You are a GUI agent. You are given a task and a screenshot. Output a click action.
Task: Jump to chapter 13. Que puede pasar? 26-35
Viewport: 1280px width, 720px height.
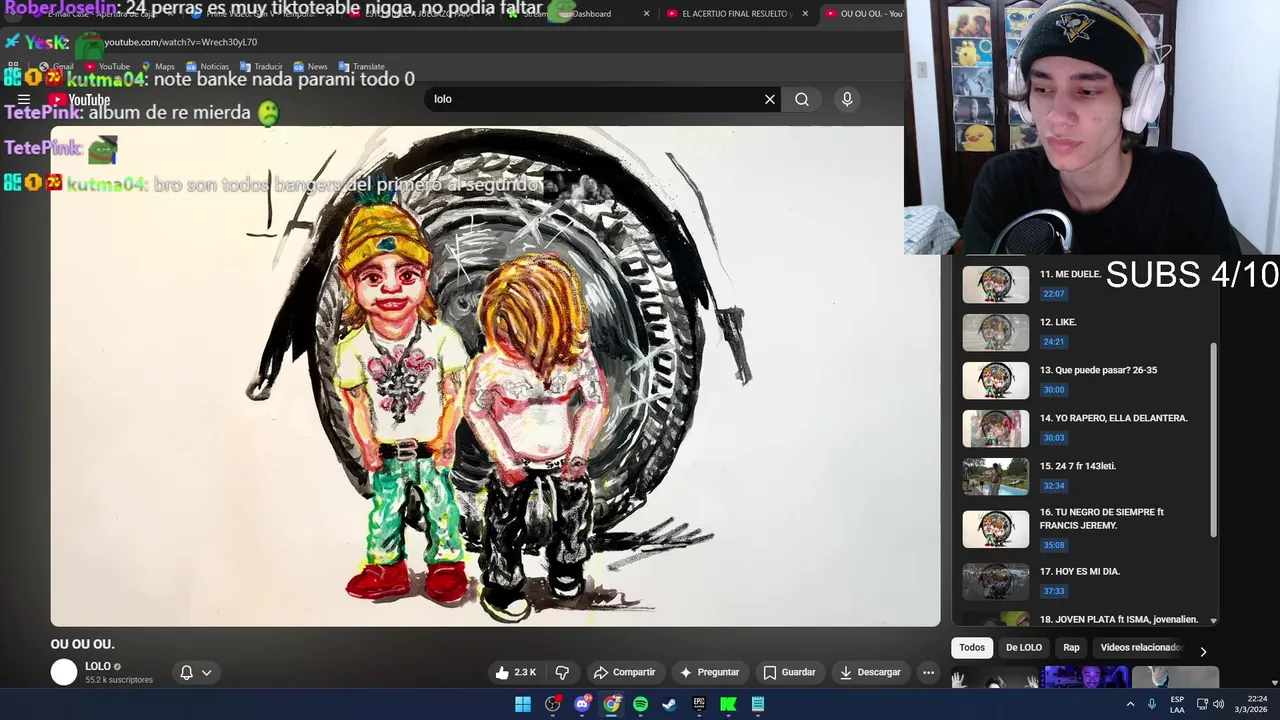tap(1085, 380)
